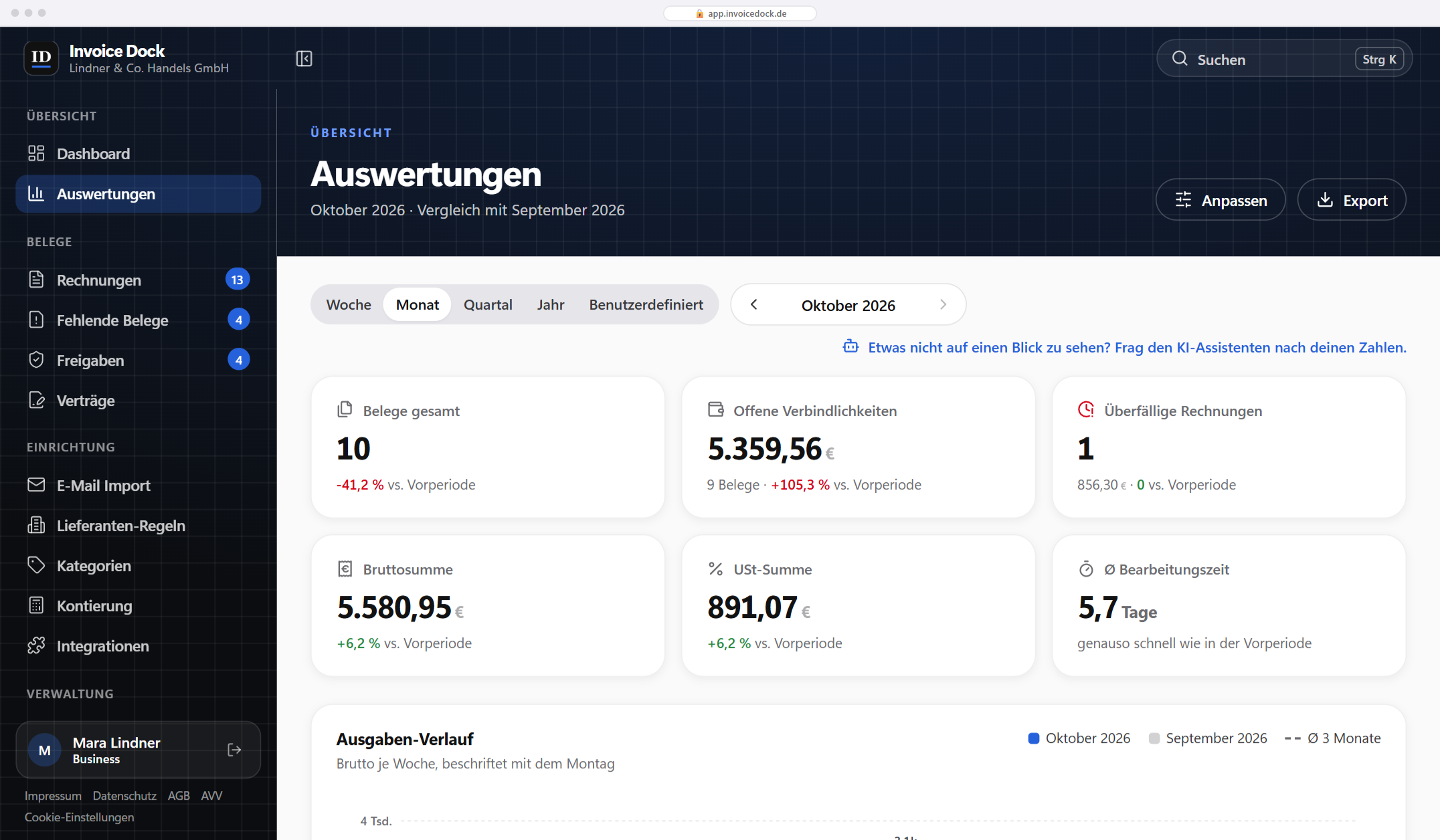Switch period to Jahr
Image resolution: width=1440 pixels, height=840 pixels.
point(551,305)
